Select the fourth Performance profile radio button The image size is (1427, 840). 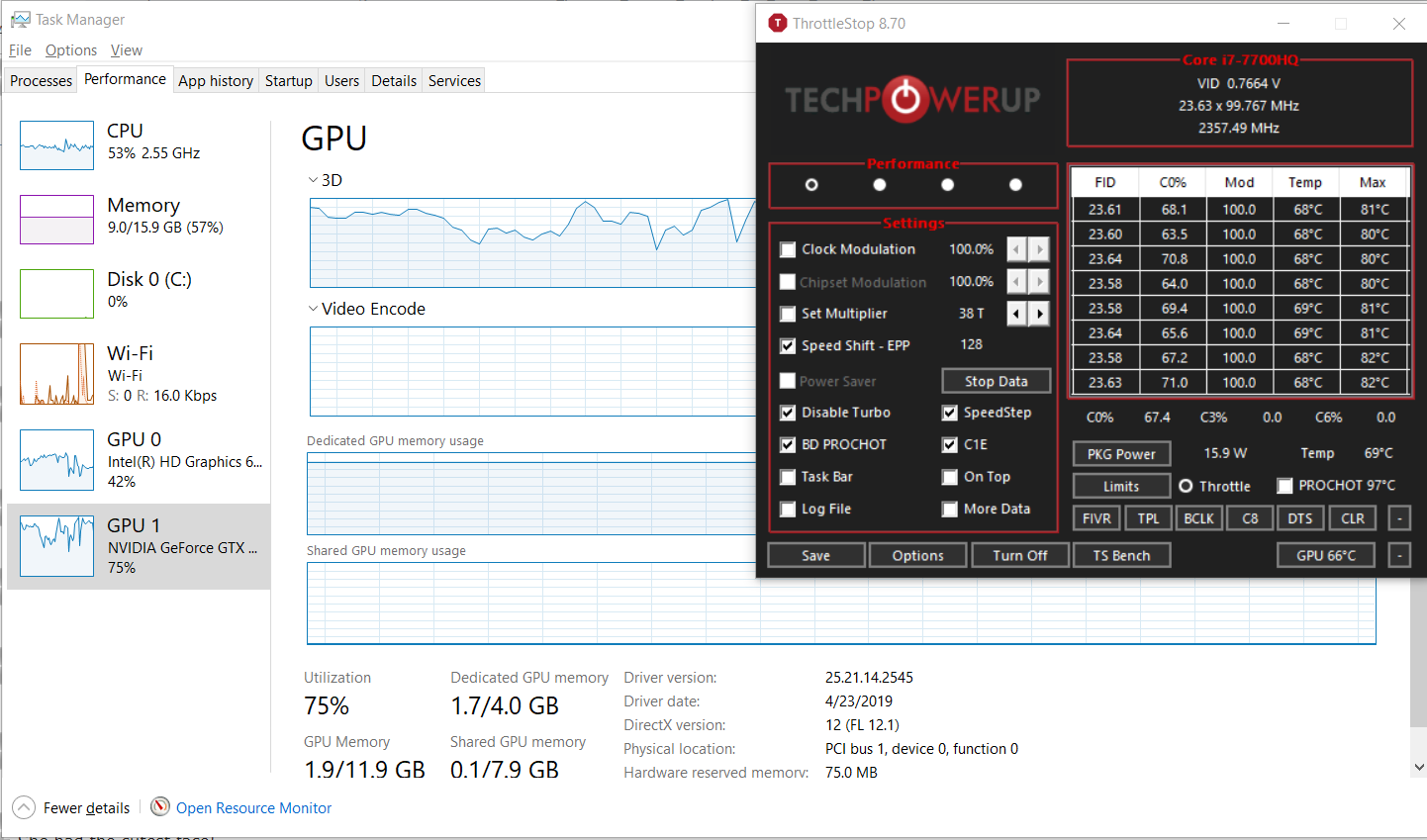click(x=1015, y=185)
